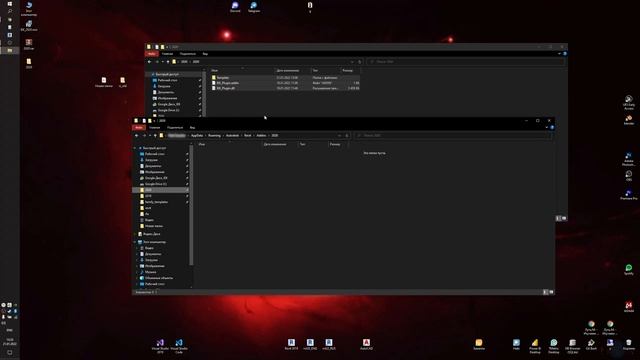
Task: Select the Blender desktop icon
Action: pyautogui.click(x=629, y=120)
